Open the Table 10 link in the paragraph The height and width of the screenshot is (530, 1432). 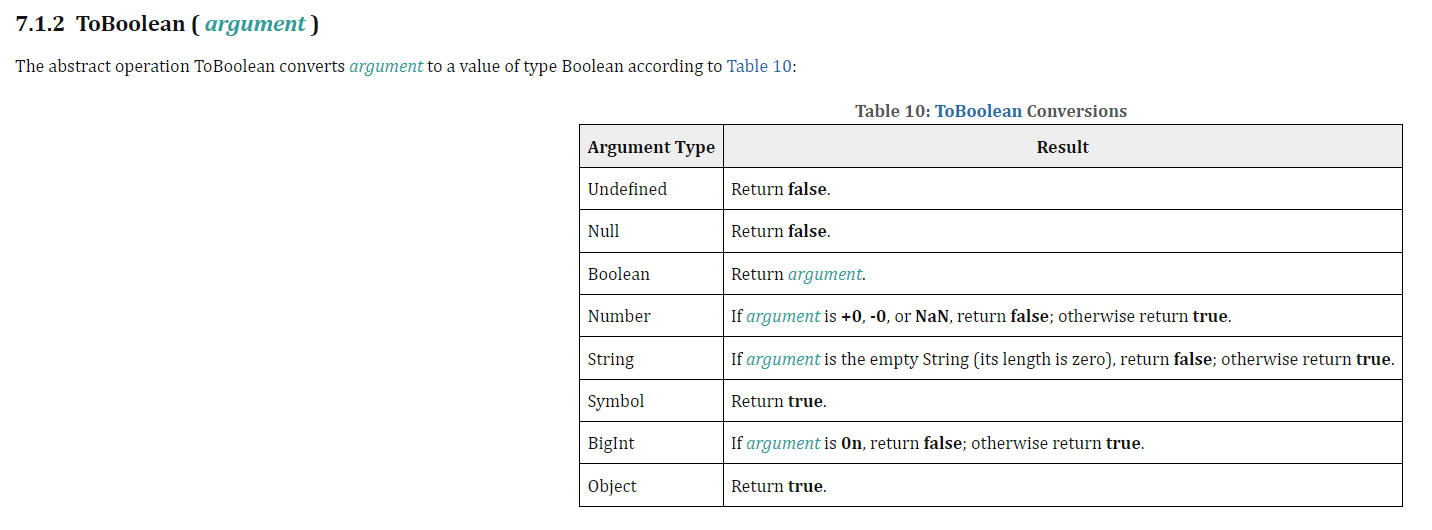click(759, 67)
